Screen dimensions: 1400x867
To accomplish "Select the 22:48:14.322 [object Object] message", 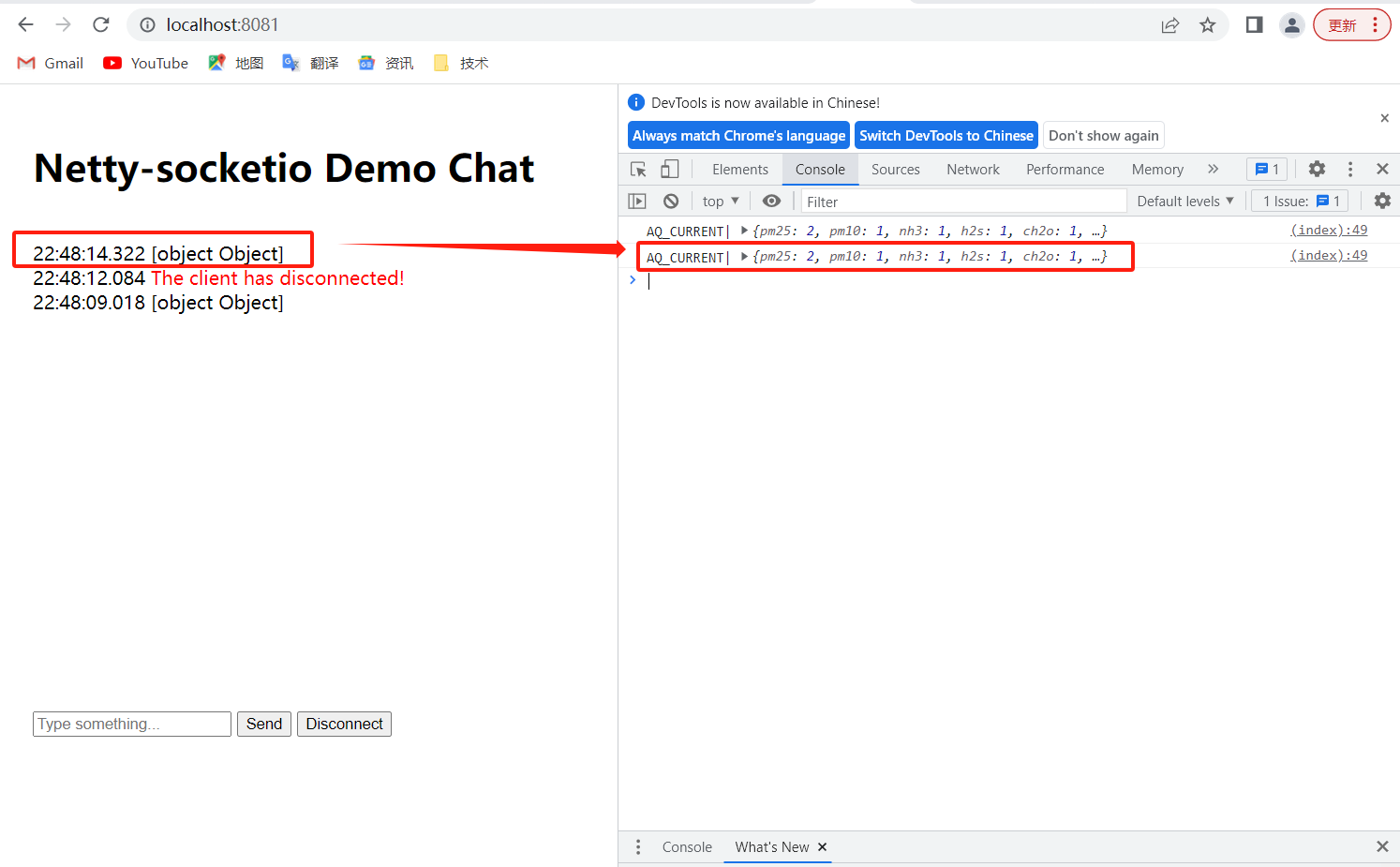I will [x=158, y=254].
